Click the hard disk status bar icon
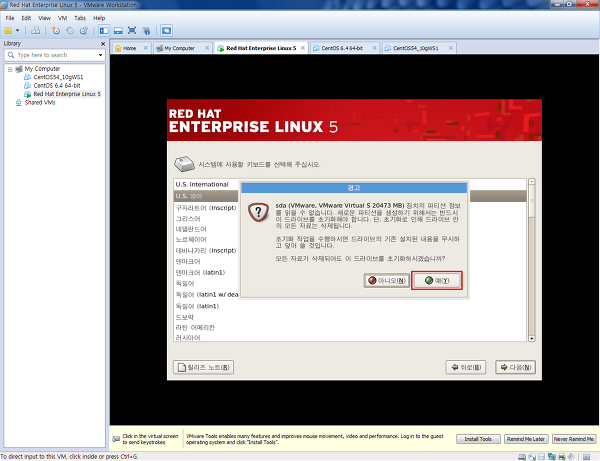Viewport: 600px width, 461px height. click(522, 457)
